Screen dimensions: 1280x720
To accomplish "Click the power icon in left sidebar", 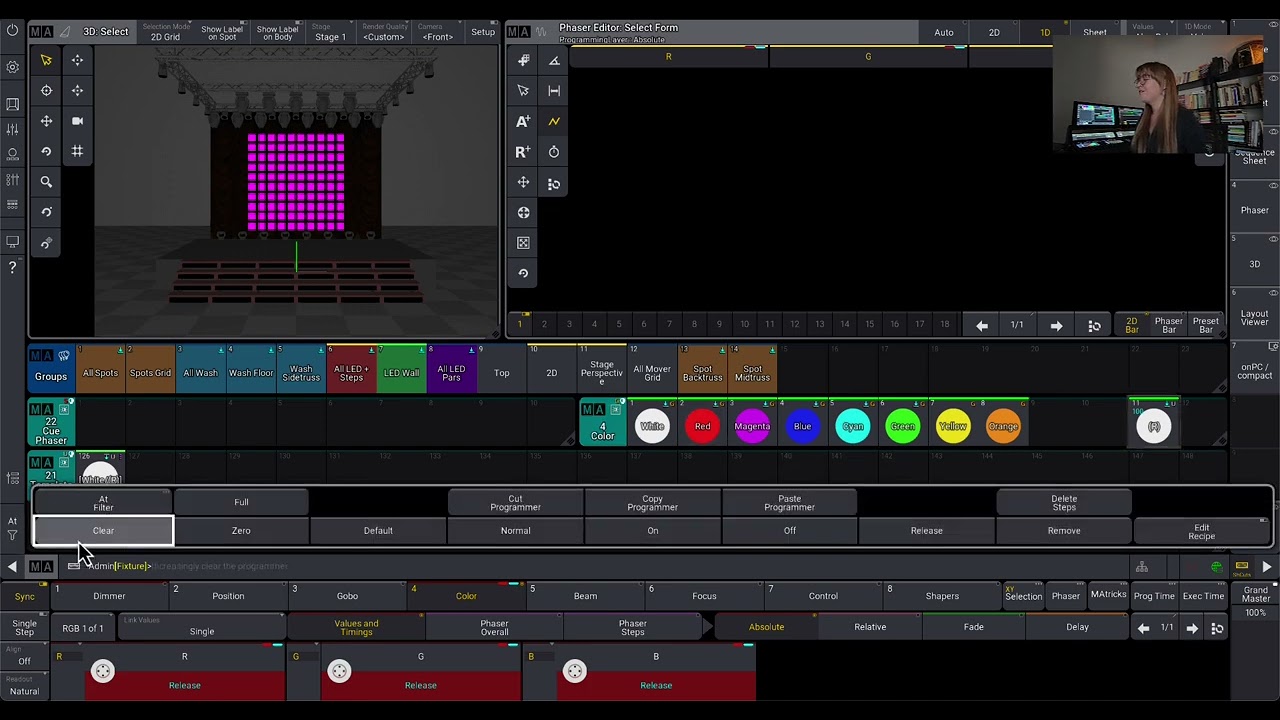I will coord(12,31).
